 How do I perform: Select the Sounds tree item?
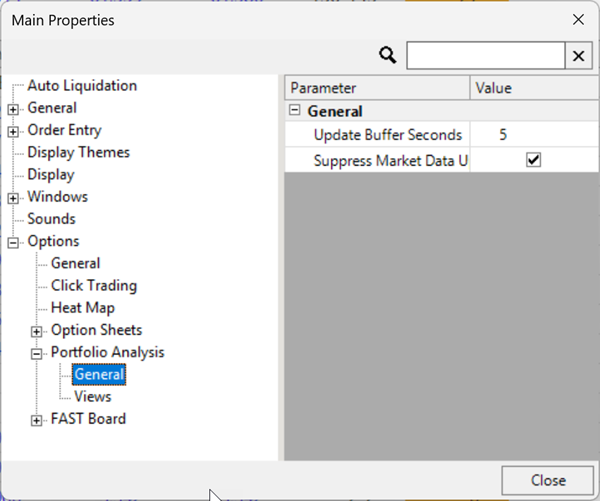[51, 218]
